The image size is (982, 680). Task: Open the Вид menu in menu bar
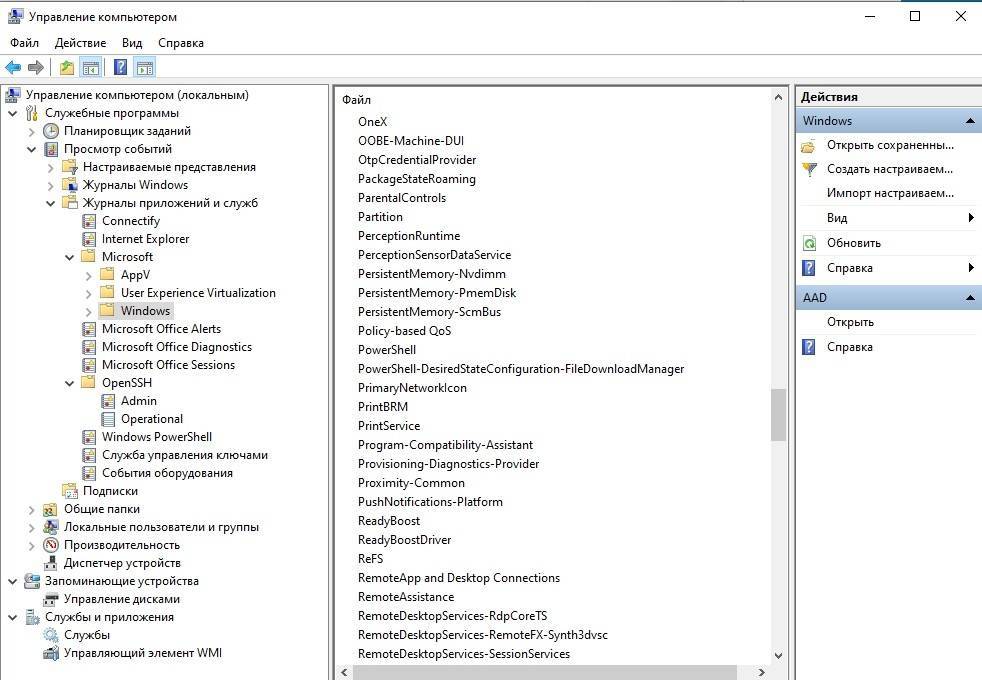(132, 43)
